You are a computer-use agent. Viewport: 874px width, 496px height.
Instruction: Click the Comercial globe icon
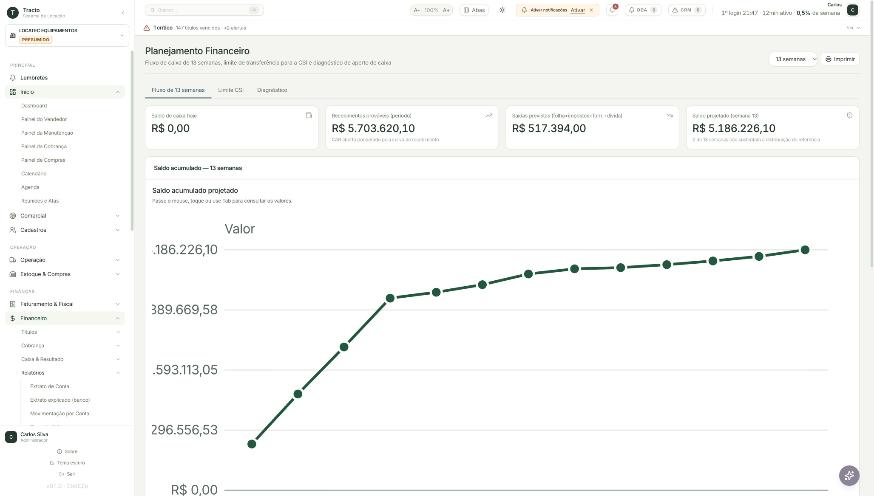13,216
